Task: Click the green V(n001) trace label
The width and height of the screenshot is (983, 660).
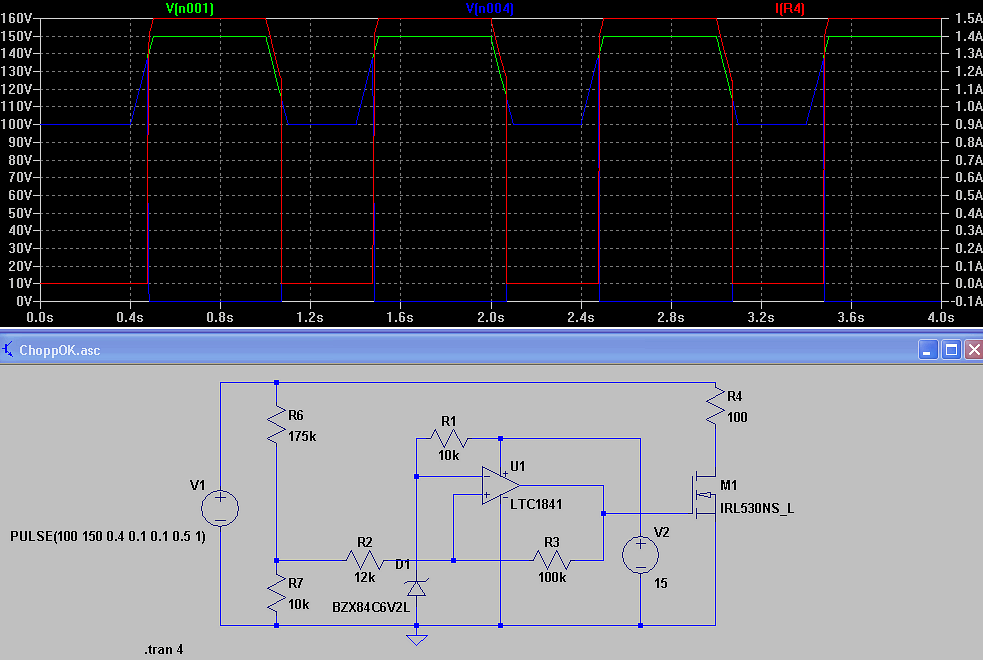Action: coord(189,8)
